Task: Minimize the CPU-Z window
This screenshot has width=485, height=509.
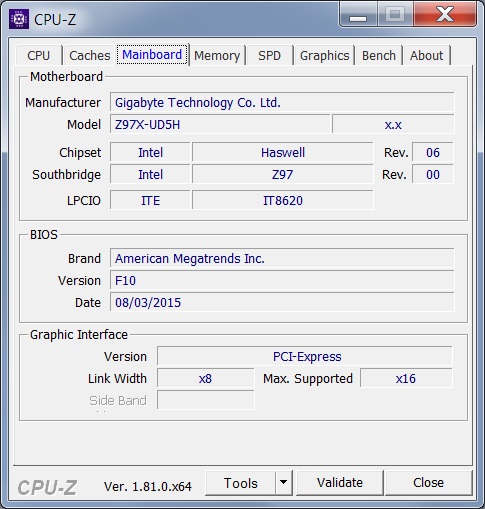Action: (x=358, y=14)
